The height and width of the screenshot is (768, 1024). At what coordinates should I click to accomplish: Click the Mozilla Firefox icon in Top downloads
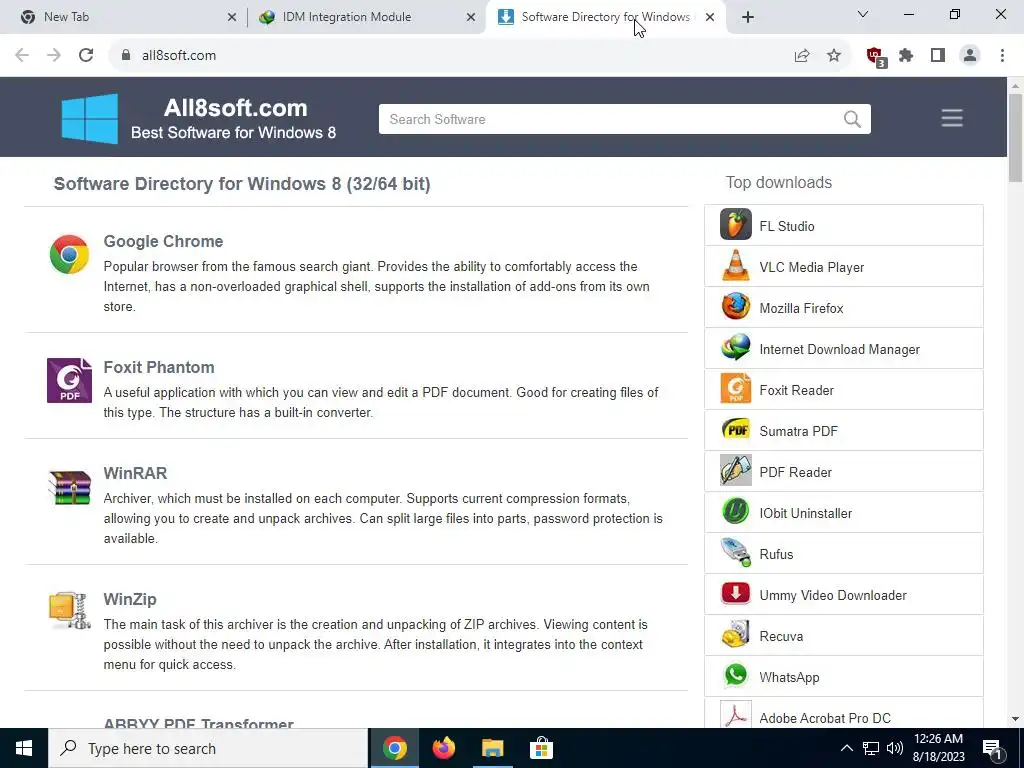(735, 308)
